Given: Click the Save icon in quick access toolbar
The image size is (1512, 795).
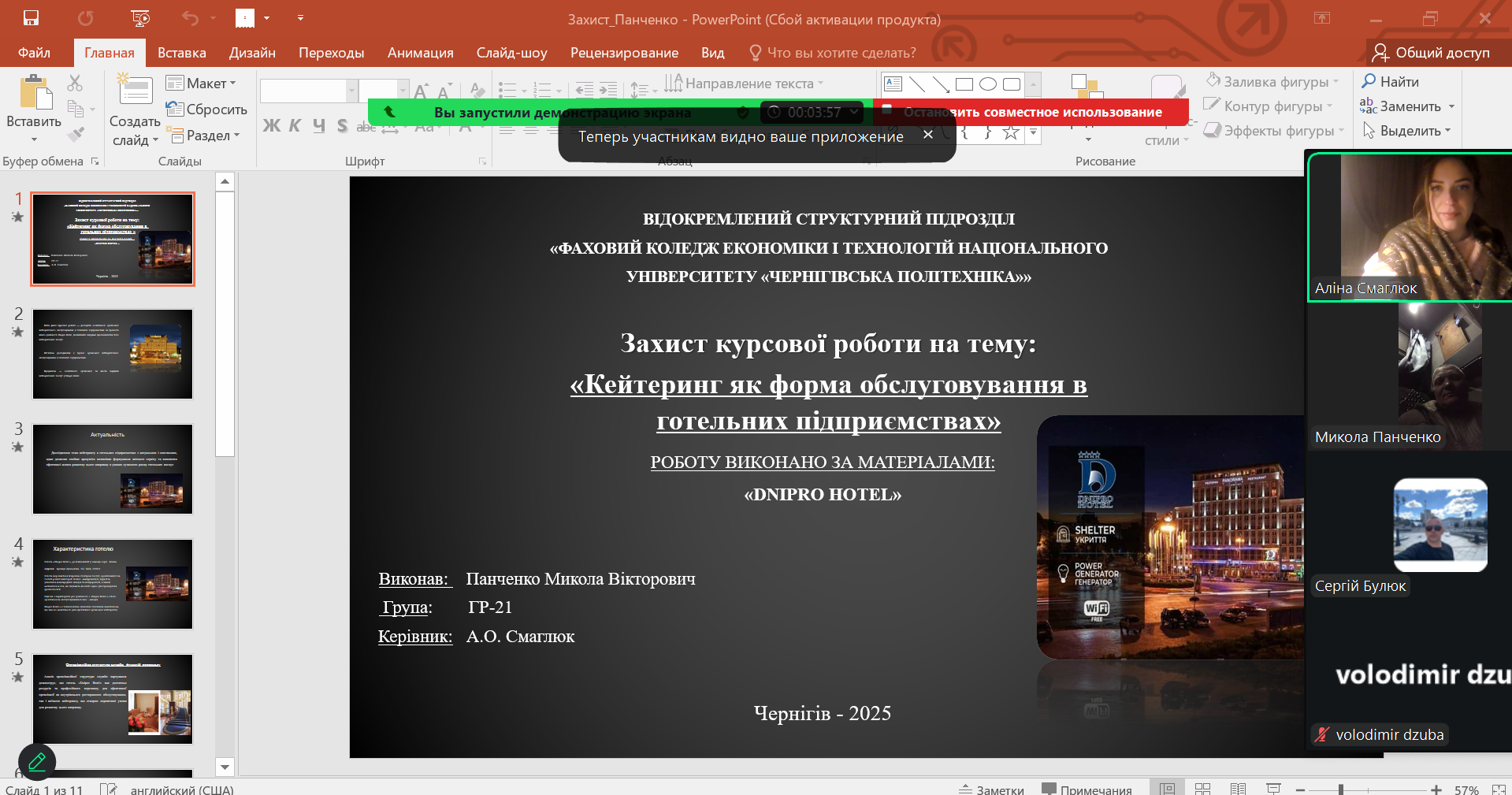Looking at the screenshot, I should pyautogui.click(x=31, y=17).
